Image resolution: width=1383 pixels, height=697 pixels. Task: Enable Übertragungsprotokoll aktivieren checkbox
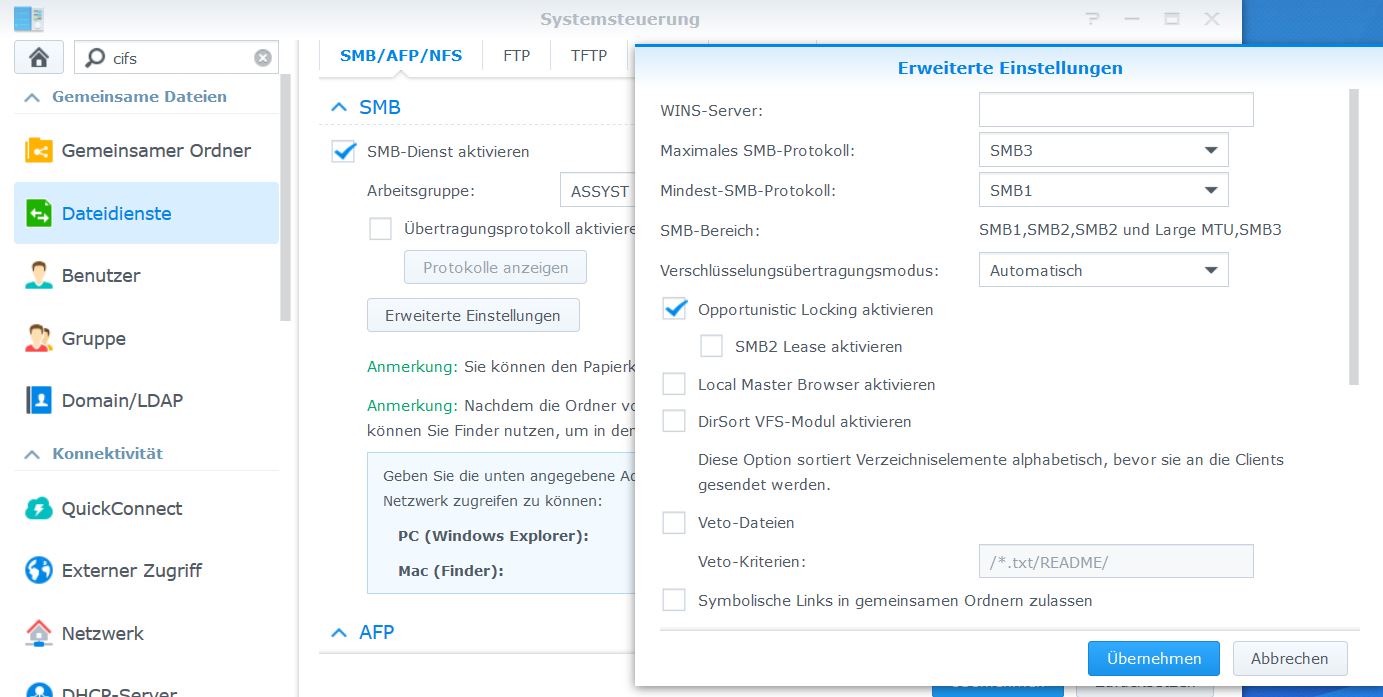[x=380, y=229]
